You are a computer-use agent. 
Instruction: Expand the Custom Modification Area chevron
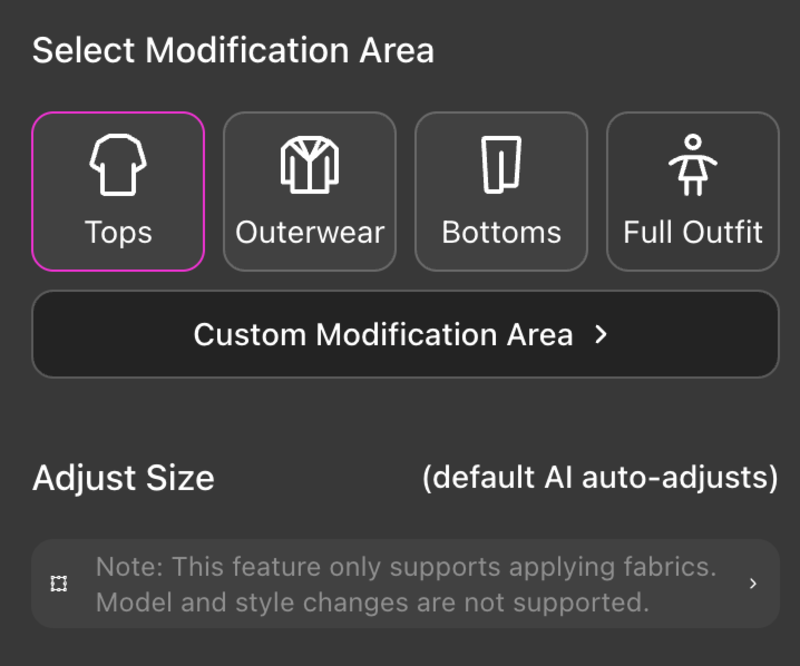point(601,335)
